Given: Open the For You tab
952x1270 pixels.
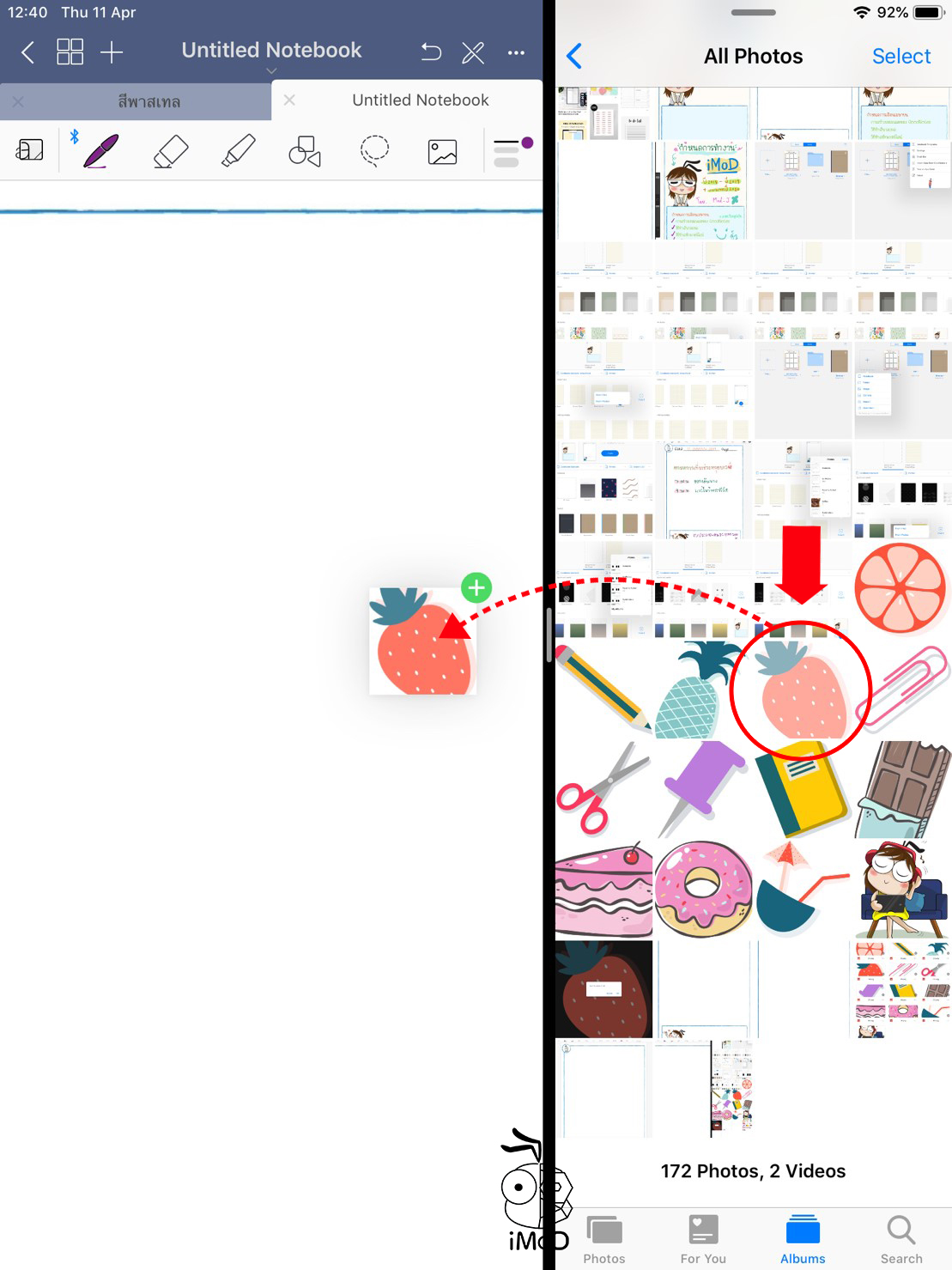Looking at the screenshot, I should [703, 1239].
